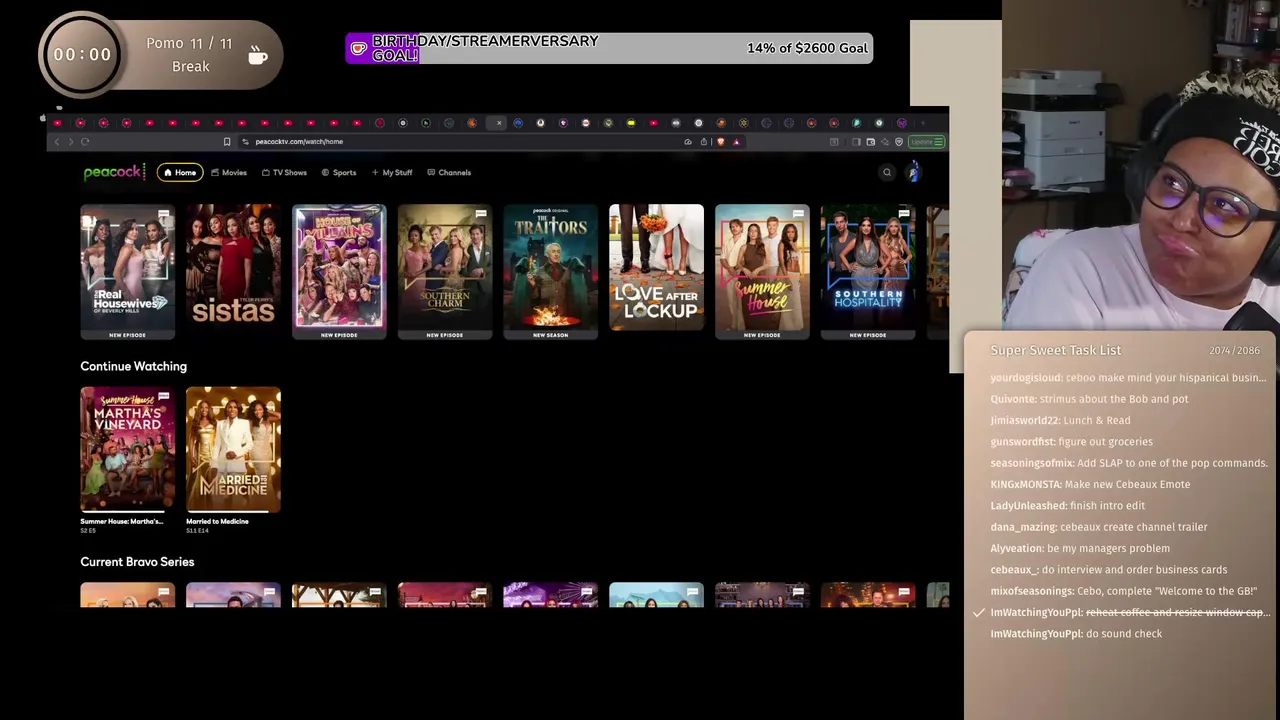1280x720 pixels.
Task: Switch to the Movies tab
Action: pyautogui.click(x=229, y=173)
